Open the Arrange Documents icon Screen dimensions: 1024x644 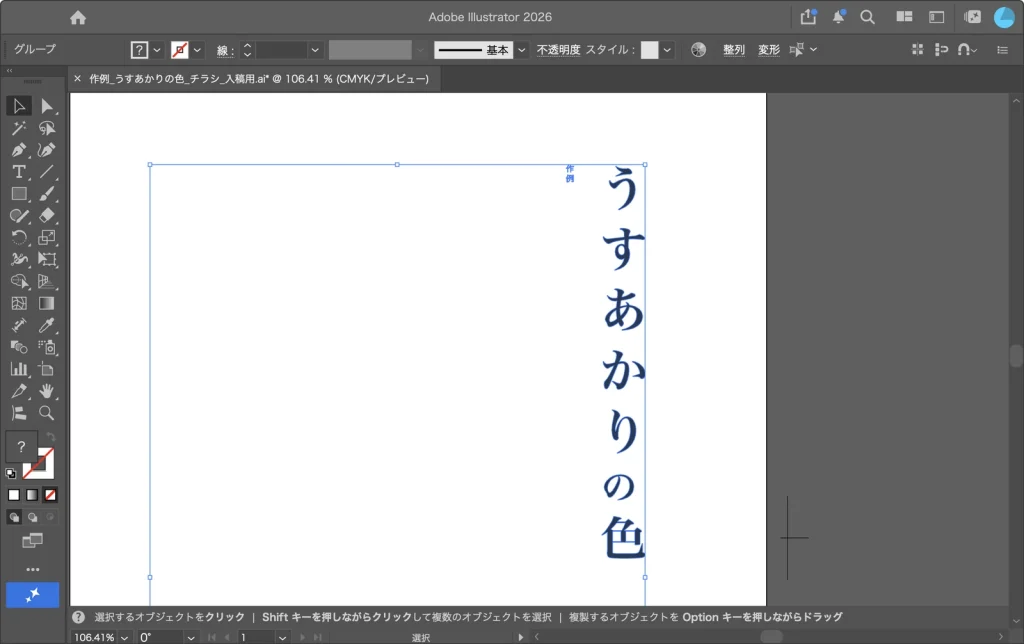[904, 17]
